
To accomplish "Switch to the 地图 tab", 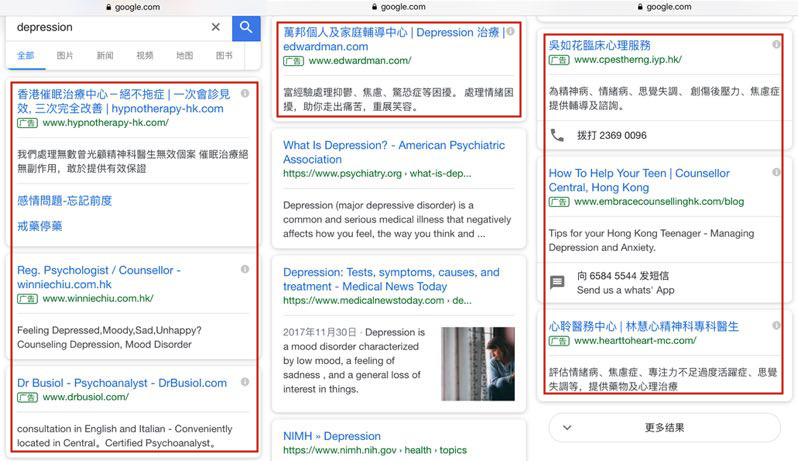I will point(184,55).
